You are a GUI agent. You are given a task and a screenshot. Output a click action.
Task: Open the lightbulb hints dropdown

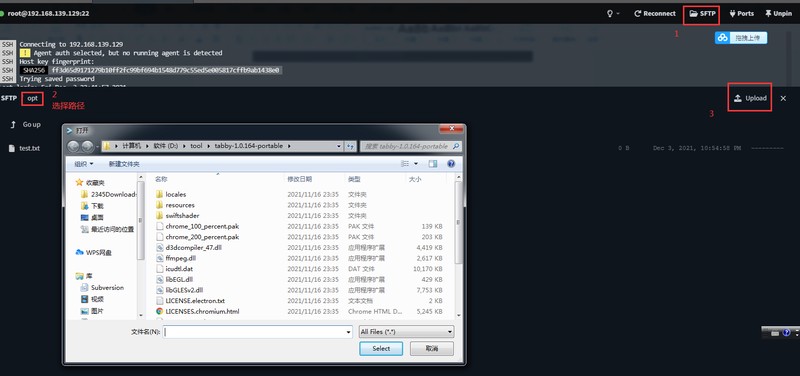point(613,14)
